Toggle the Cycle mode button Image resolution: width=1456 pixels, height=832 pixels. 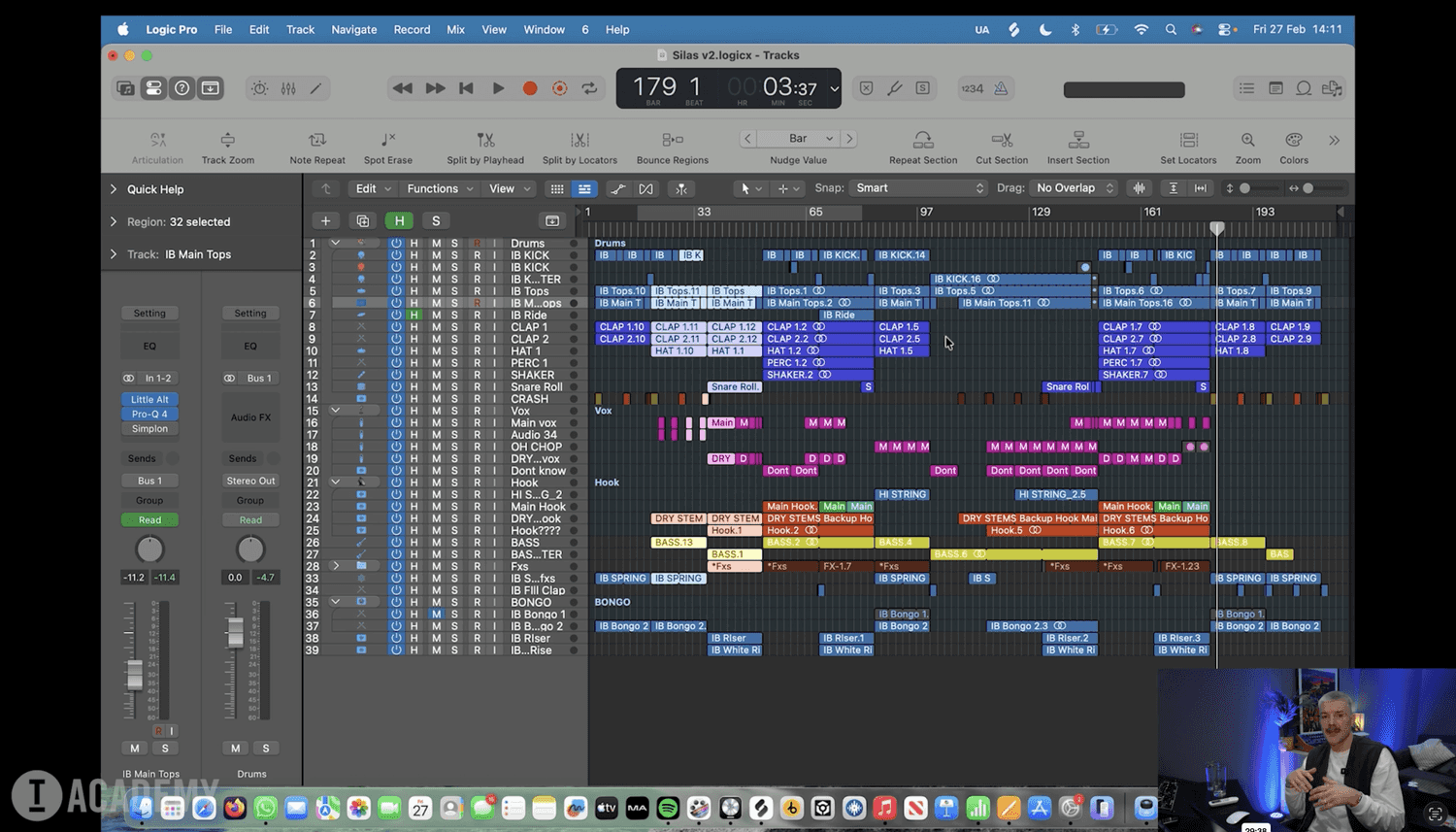589,88
